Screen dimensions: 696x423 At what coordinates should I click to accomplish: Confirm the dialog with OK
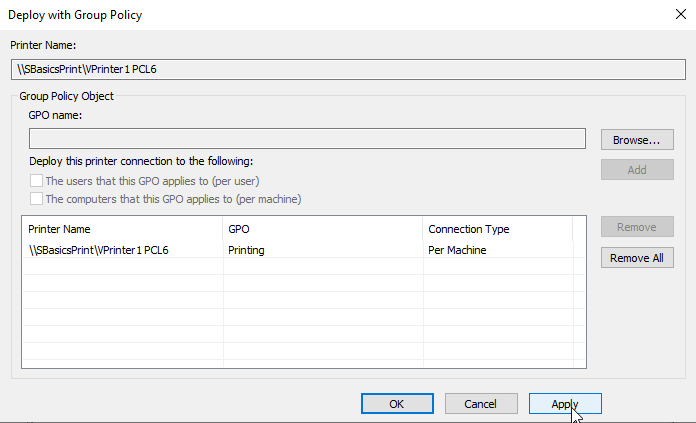click(x=397, y=403)
